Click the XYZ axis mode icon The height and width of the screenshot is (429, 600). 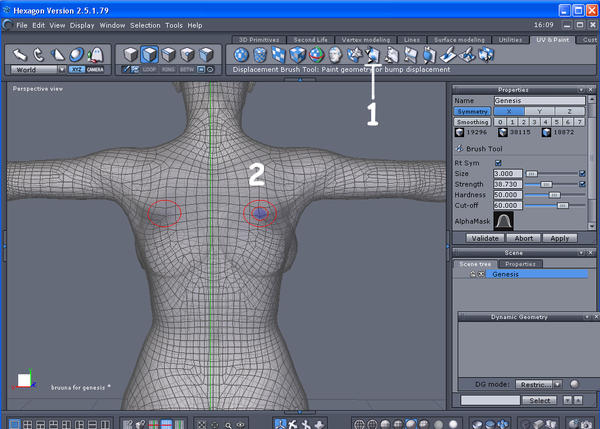[x=77, y=70]
